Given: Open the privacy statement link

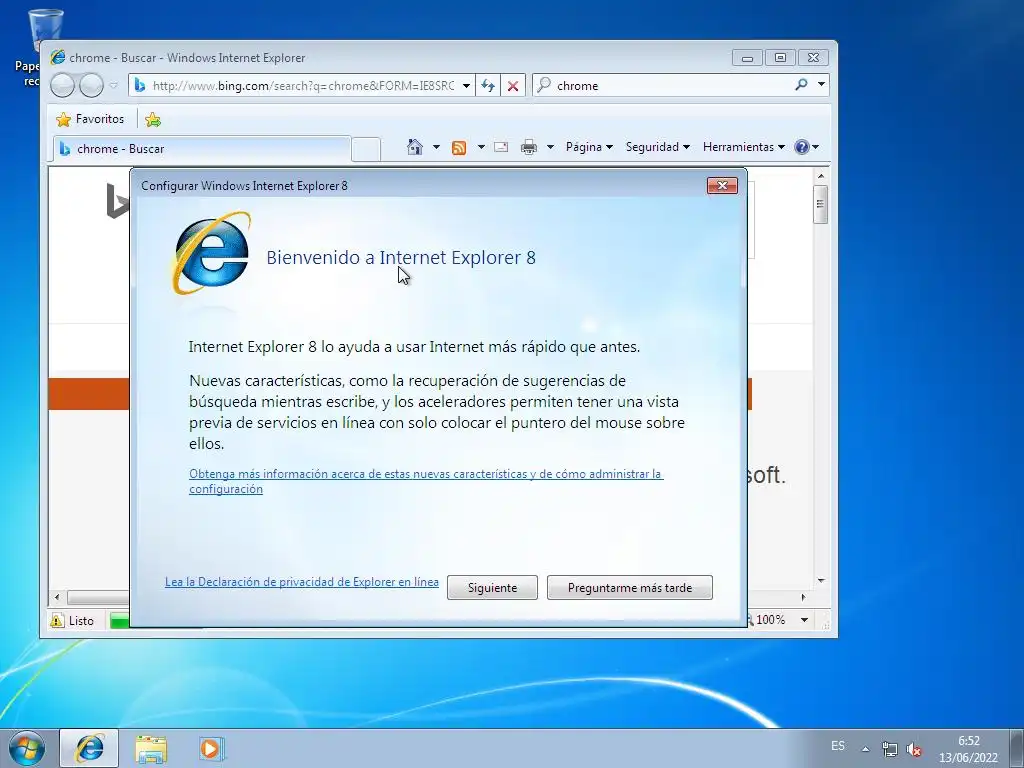Looking at the screenshot, I should 302,582.
